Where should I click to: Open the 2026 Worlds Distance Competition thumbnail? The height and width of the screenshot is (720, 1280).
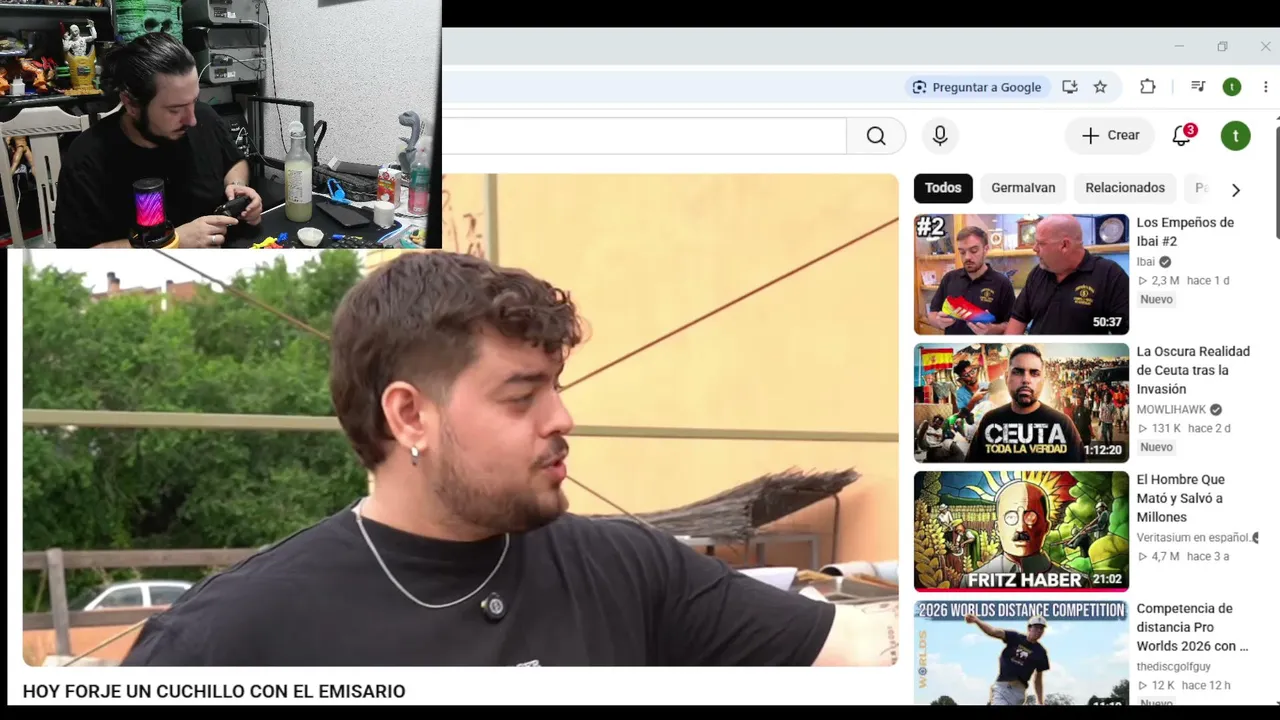click(x=1021, y=654)
